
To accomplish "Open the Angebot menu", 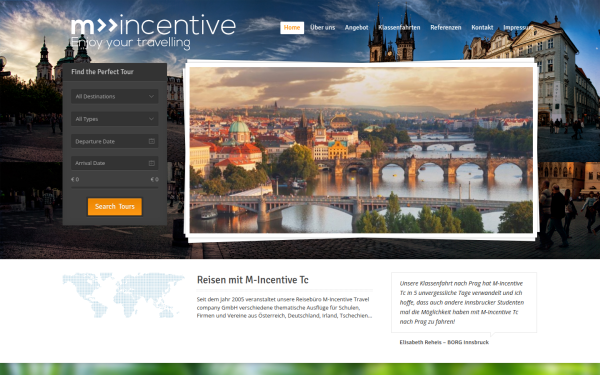I will tap(356, 28).
